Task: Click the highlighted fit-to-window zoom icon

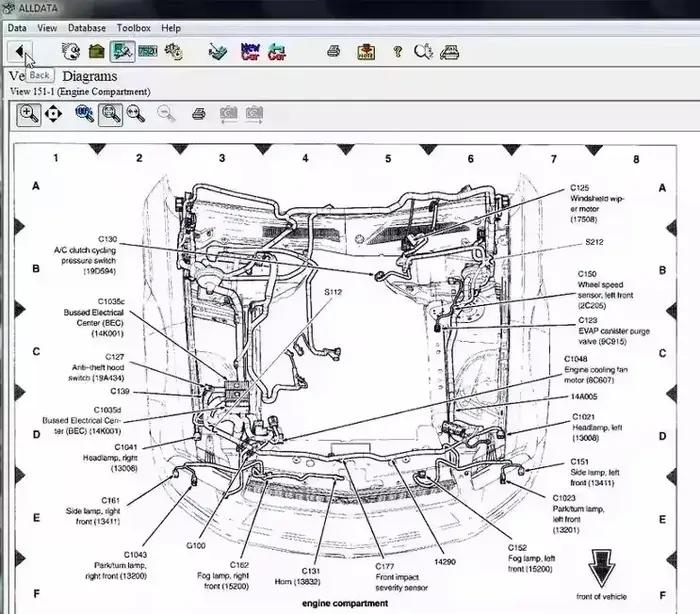Action: tap(110, 114)
